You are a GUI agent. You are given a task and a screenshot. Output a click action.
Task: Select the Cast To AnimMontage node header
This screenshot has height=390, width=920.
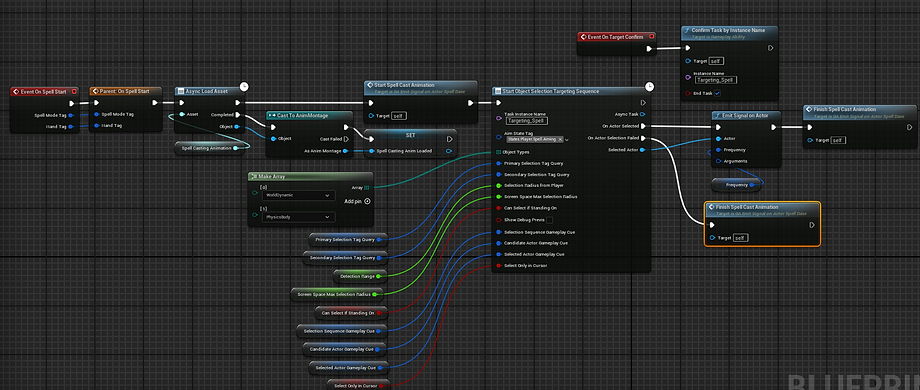(309, 116)
